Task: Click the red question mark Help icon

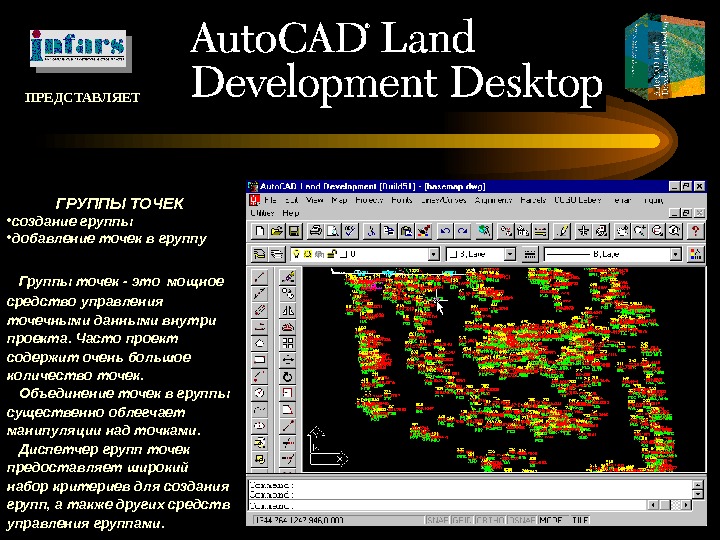Action: pos(695,231)
